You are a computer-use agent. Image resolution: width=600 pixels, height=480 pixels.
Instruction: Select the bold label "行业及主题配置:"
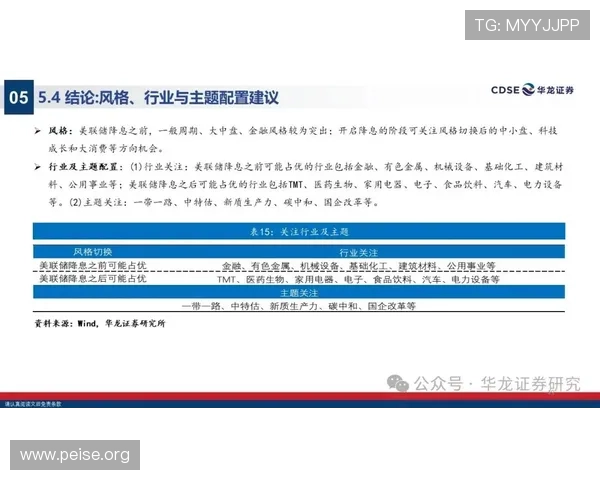coord(86,167)
